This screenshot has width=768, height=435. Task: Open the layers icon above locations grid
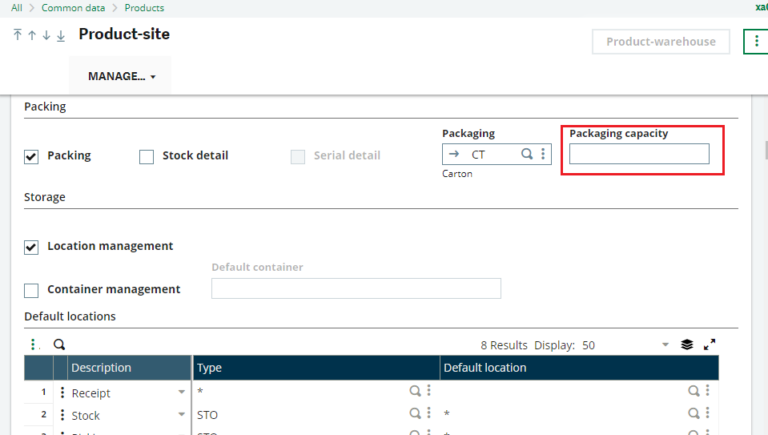coord(687,344)
